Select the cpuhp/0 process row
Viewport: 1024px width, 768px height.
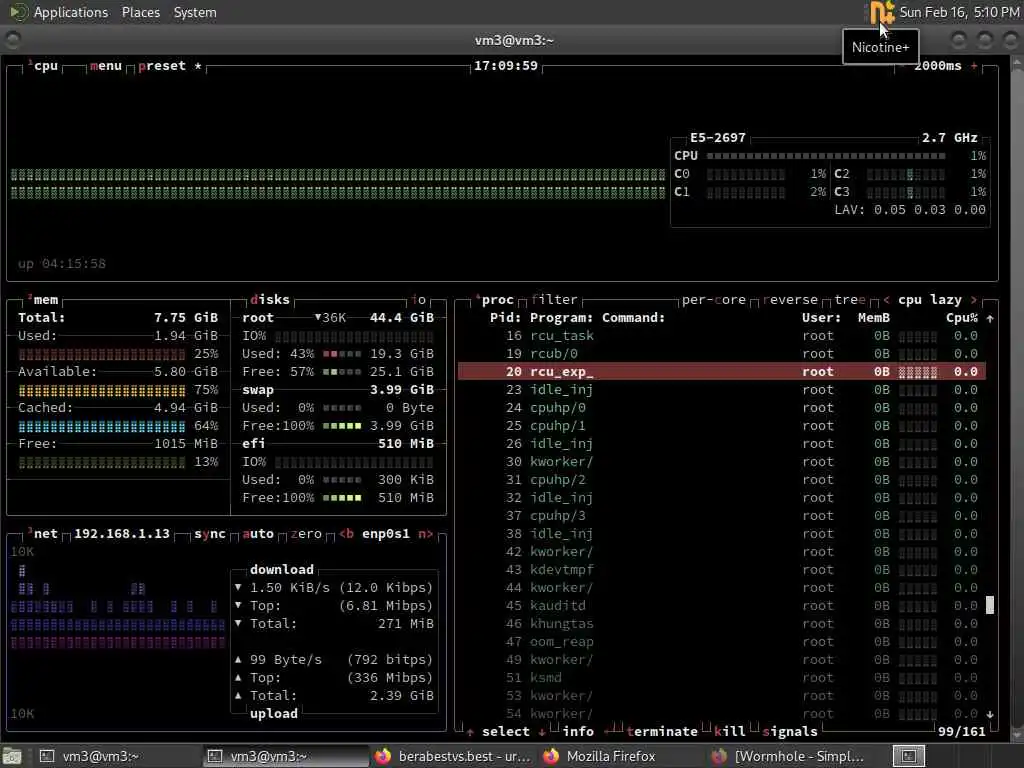pos(722,408)
